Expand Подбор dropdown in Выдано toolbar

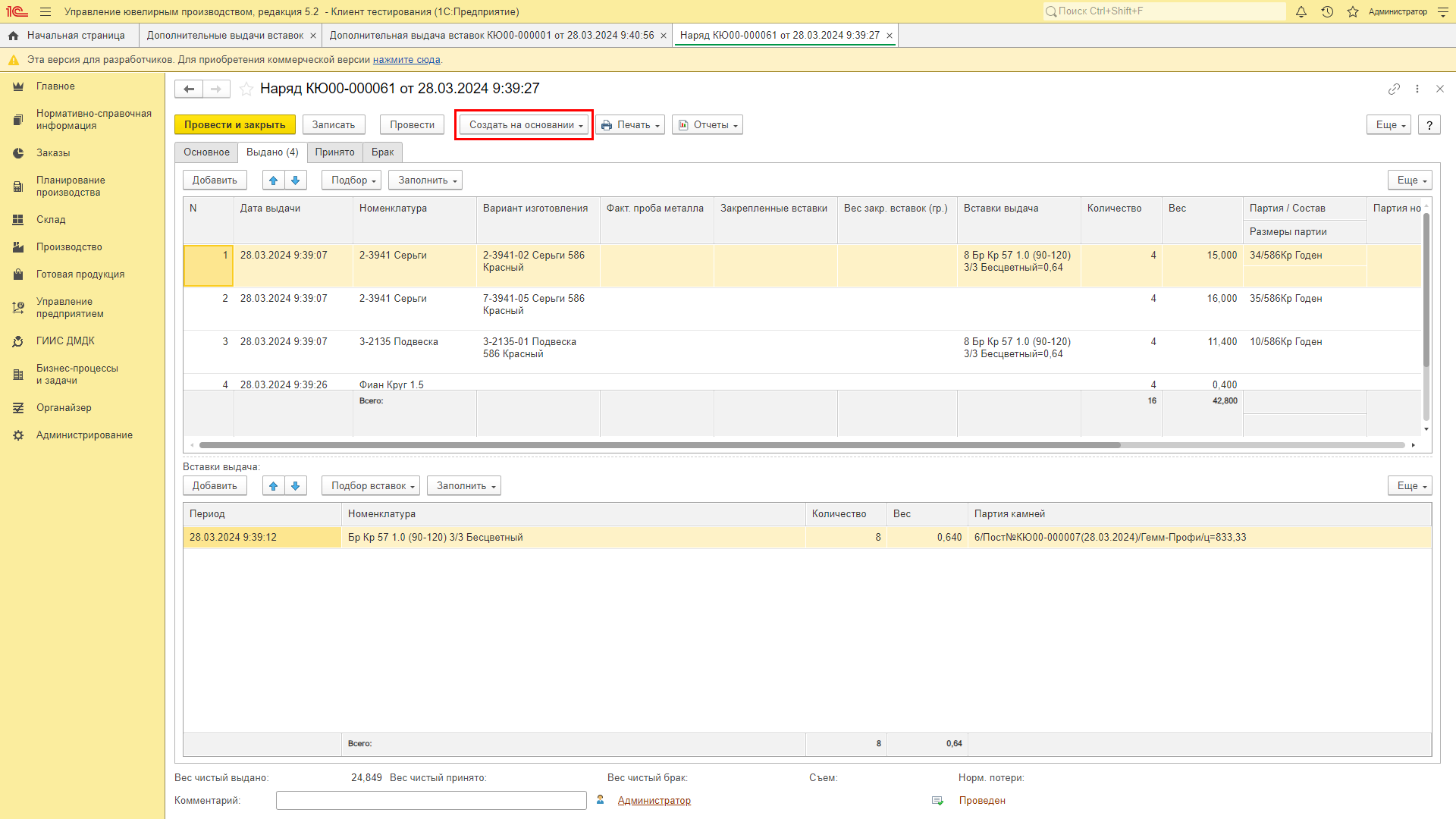[352, 180]
